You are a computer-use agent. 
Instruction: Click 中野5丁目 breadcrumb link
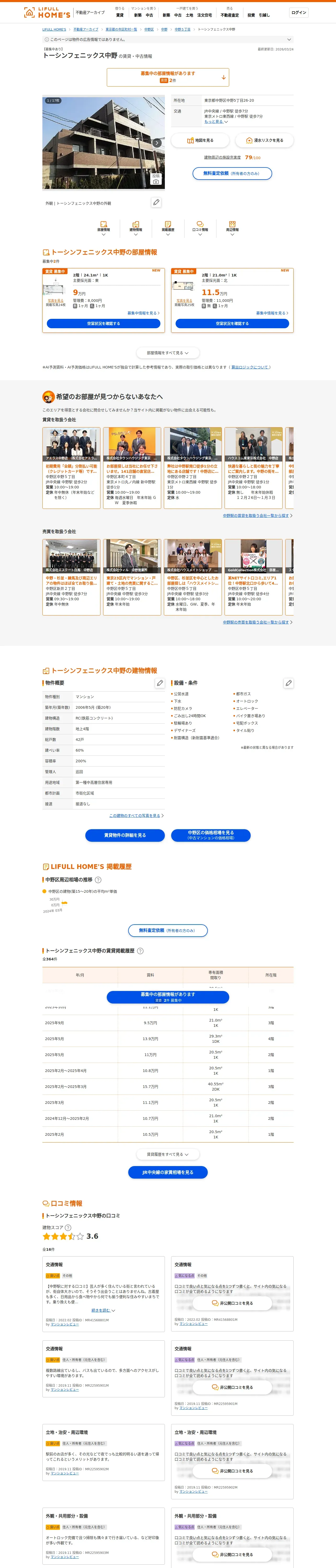pyautogui.click(x=182, y=29)
